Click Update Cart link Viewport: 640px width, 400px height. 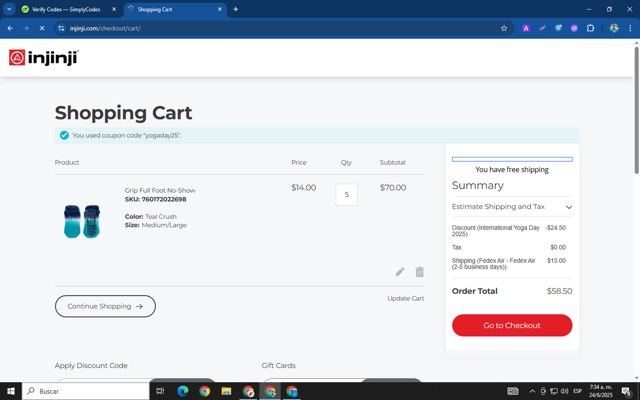(x=406, y=298)
